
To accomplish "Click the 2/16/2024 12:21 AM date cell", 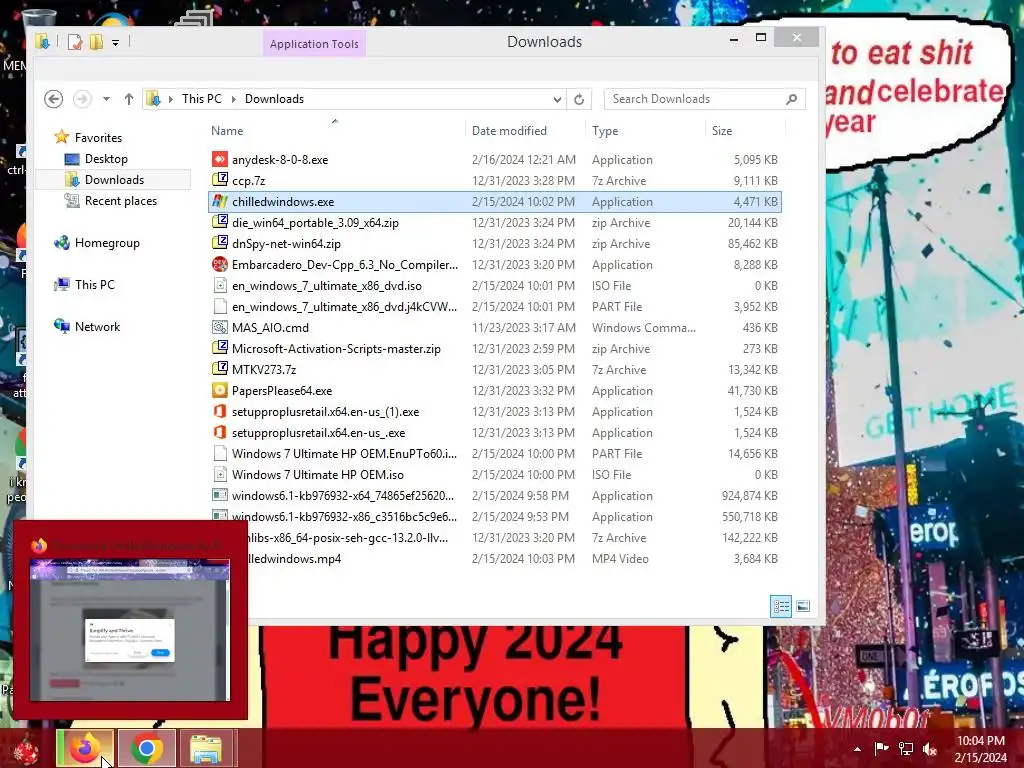I will point(524,159).
